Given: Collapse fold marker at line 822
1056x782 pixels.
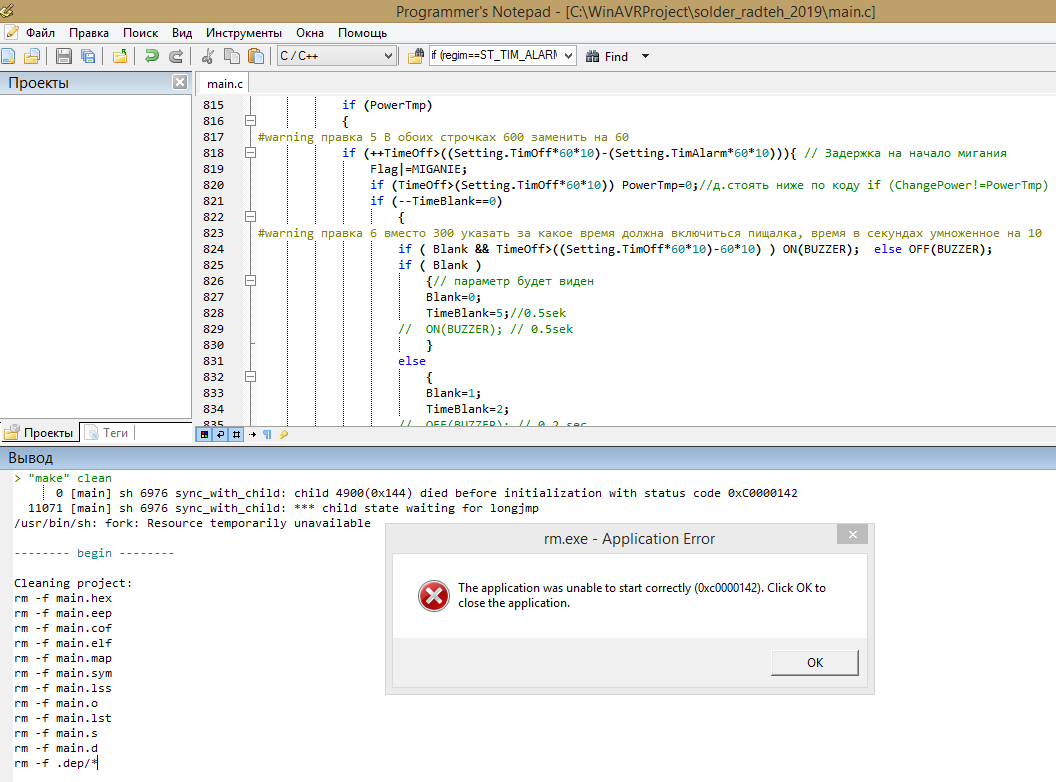Looking at the screenshot, I should coord(251,217).
